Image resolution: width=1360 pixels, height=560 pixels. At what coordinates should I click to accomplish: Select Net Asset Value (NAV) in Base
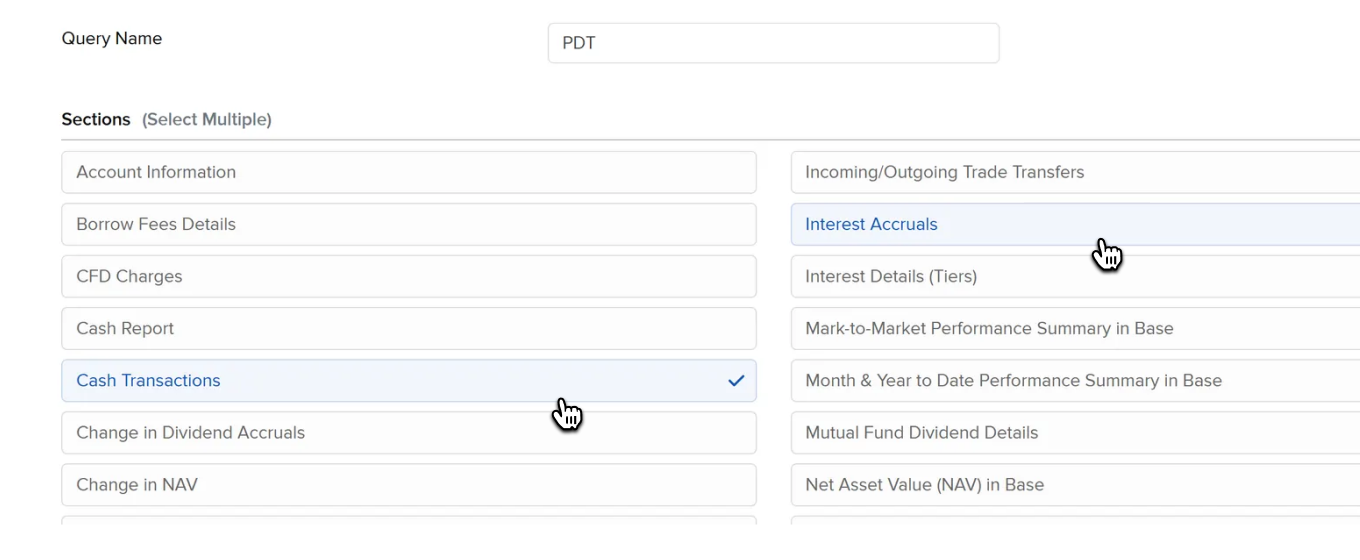pyautogui.click(x=1075, y=485)
